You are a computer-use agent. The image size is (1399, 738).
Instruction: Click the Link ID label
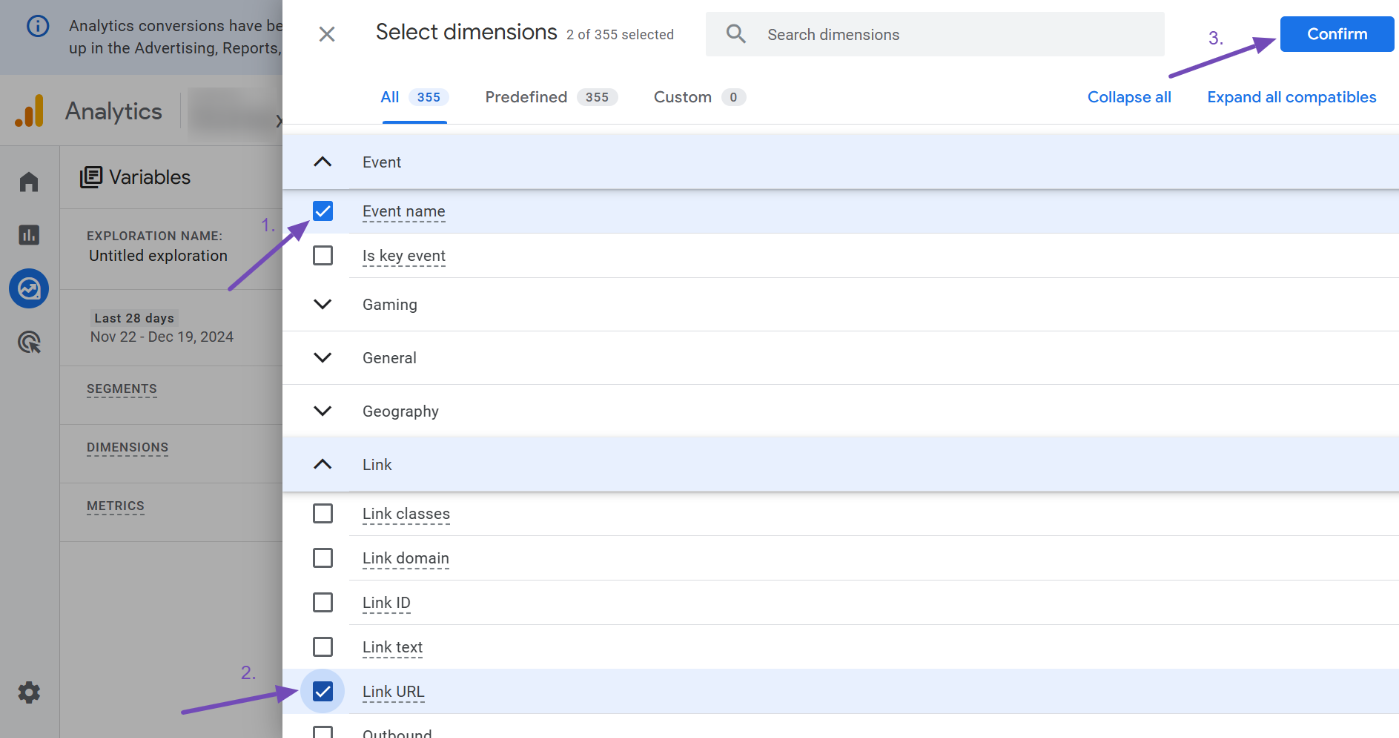[386, 603]
